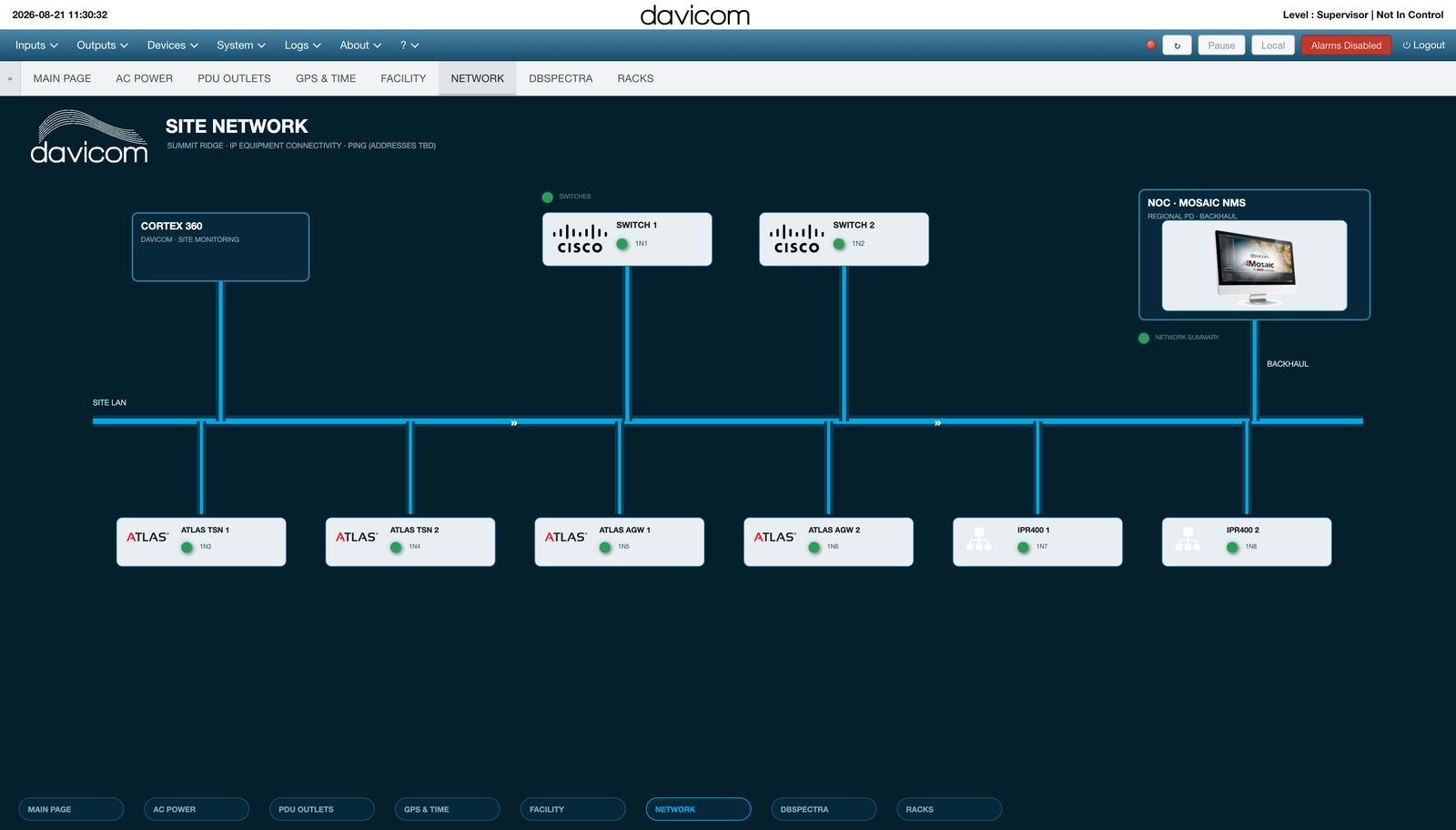This screenshot has height=830, width=1456.
Task: Click the IPR400 1 status LED
Action: (1023, 547)
